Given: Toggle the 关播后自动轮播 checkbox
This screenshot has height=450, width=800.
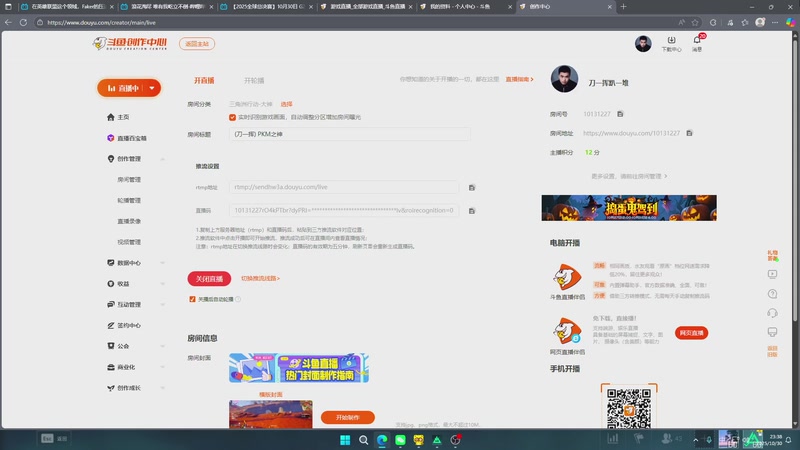Looking at the screenshot, I should [x=192, y=299].
